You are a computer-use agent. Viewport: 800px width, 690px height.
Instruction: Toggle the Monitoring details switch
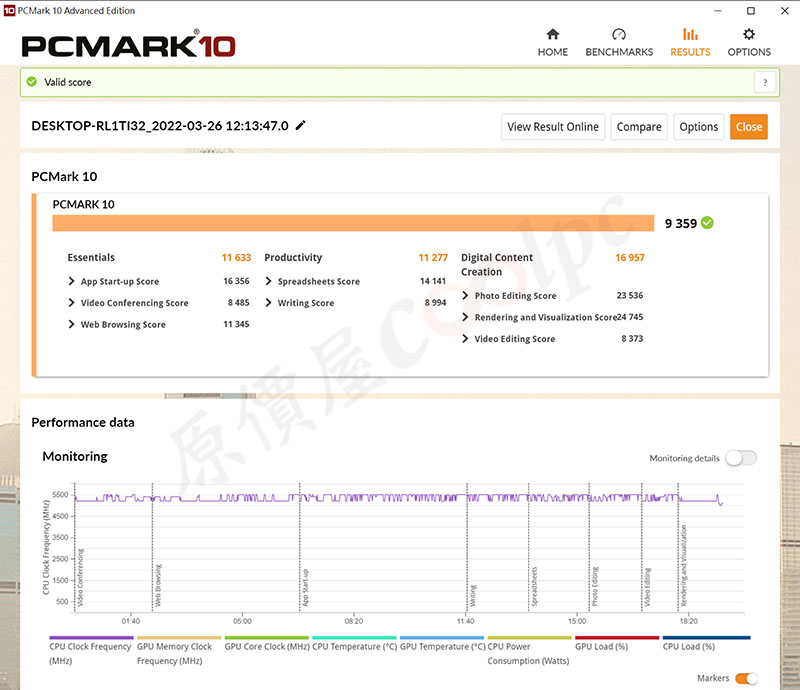pos(741,458)
